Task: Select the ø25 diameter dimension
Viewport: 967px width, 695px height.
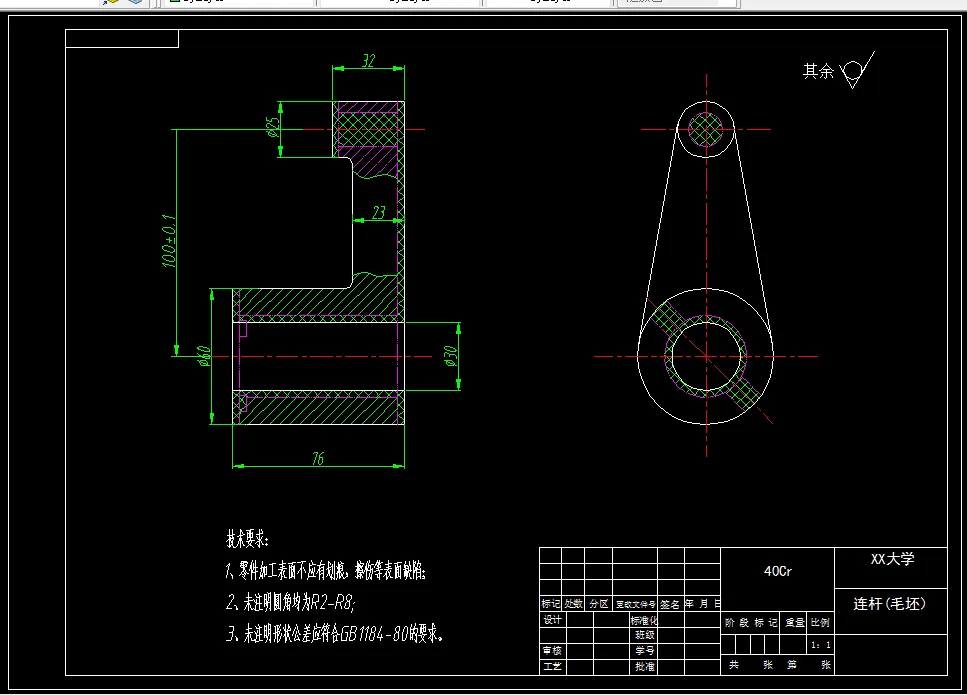Action: tap(273, 126)
